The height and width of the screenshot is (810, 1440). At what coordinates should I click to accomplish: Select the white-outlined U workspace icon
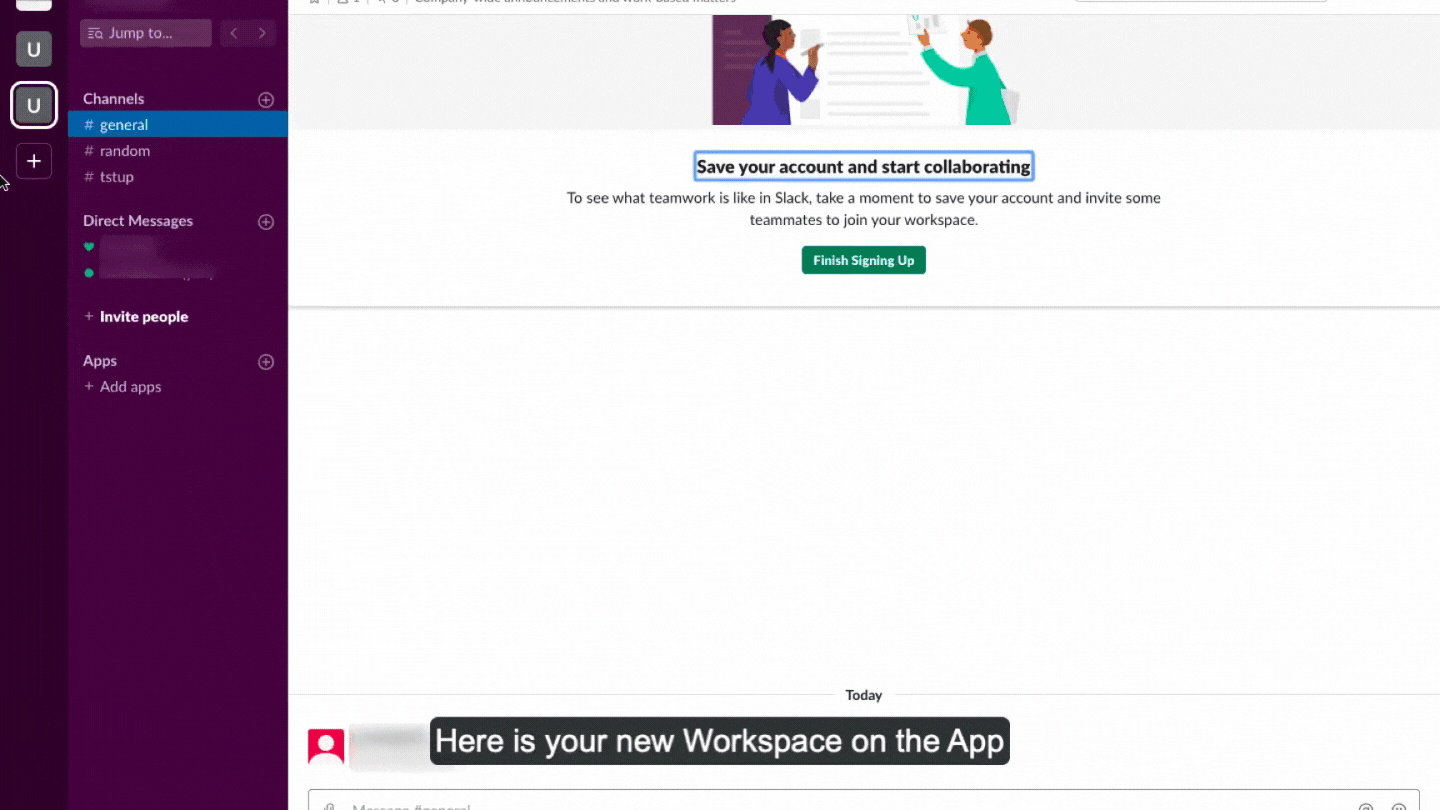33,105
